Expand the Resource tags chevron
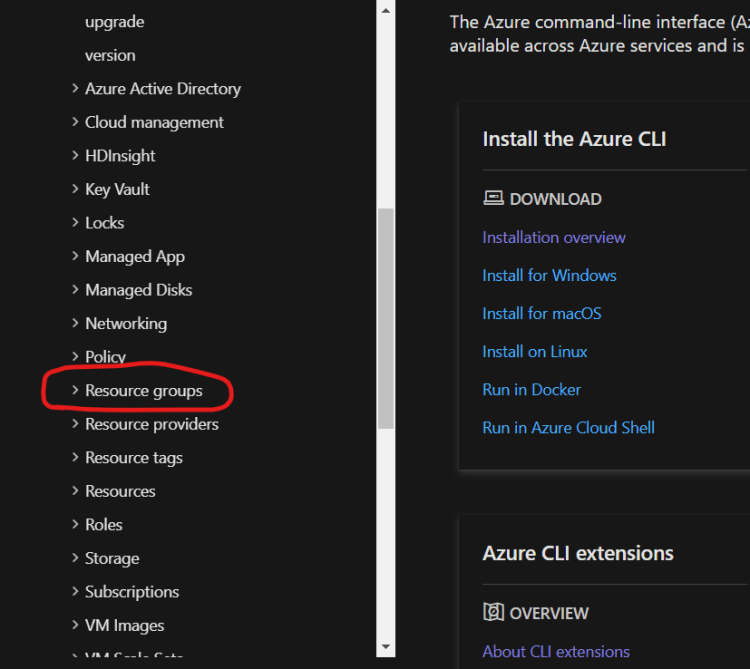 pyautogui.click(x=75, y=457)
